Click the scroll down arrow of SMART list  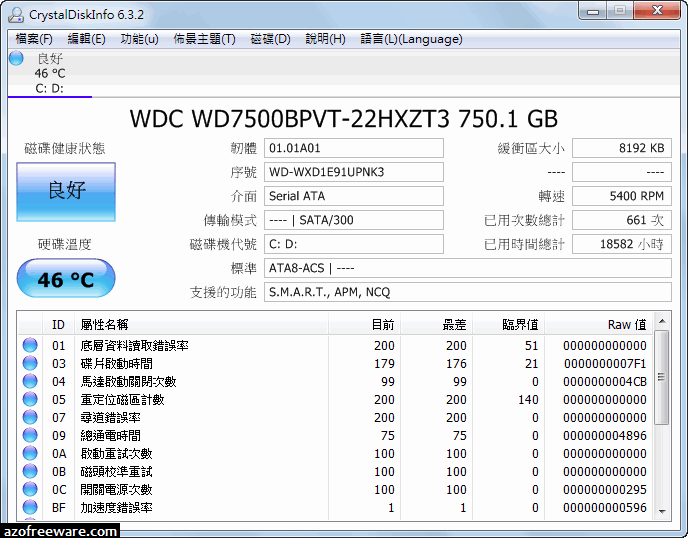tap(662, 512)
